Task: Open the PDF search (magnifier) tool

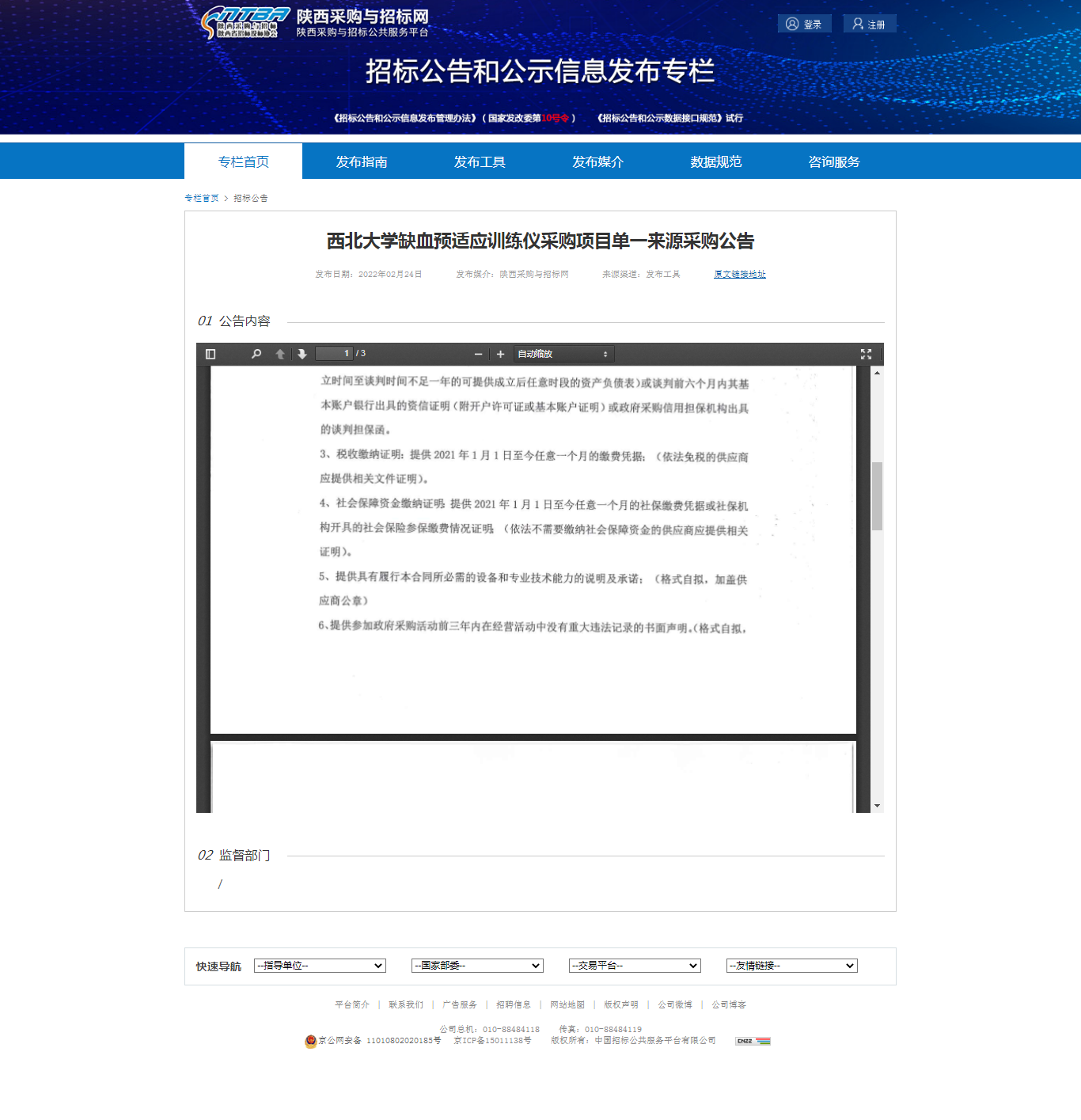Action: [x=256, y=354]
